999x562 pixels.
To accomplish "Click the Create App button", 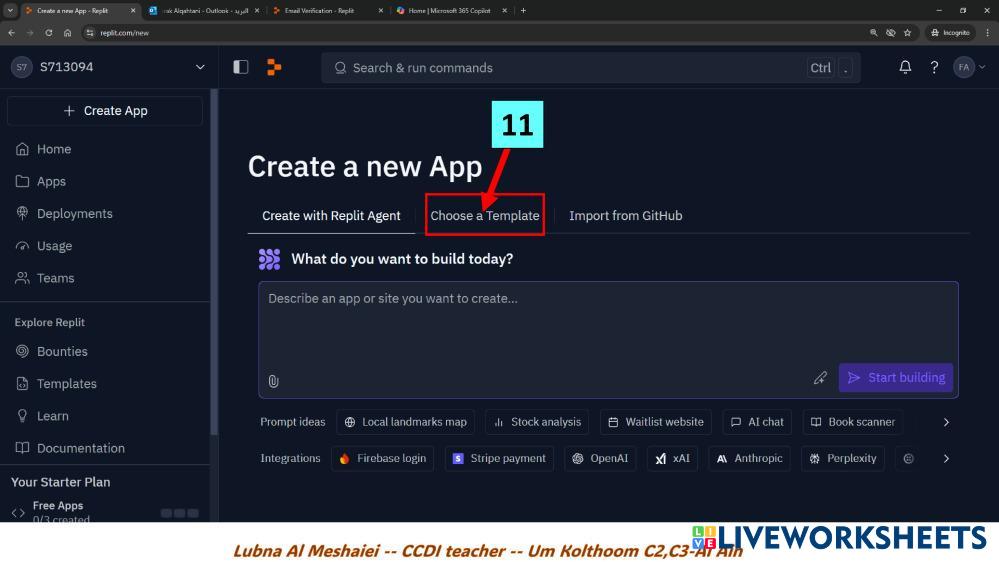I will coord(105,111).
